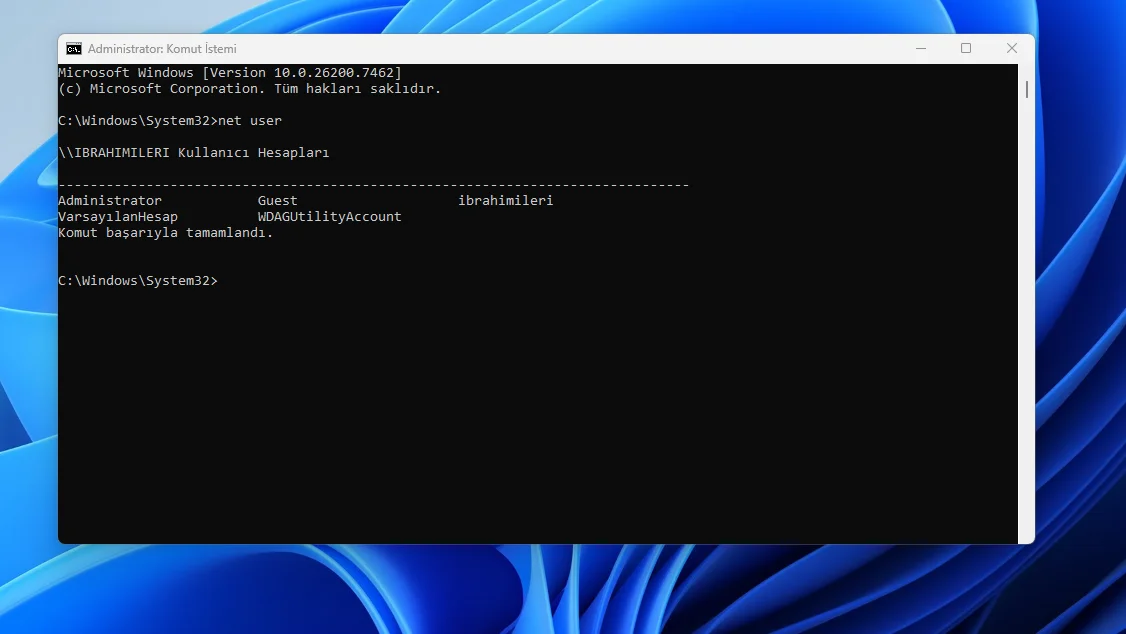This screenshot has width=1126, height=634.
Task: Minimize the Komut İstemi window
Action: pyautogui.click(x=921, y=48)
